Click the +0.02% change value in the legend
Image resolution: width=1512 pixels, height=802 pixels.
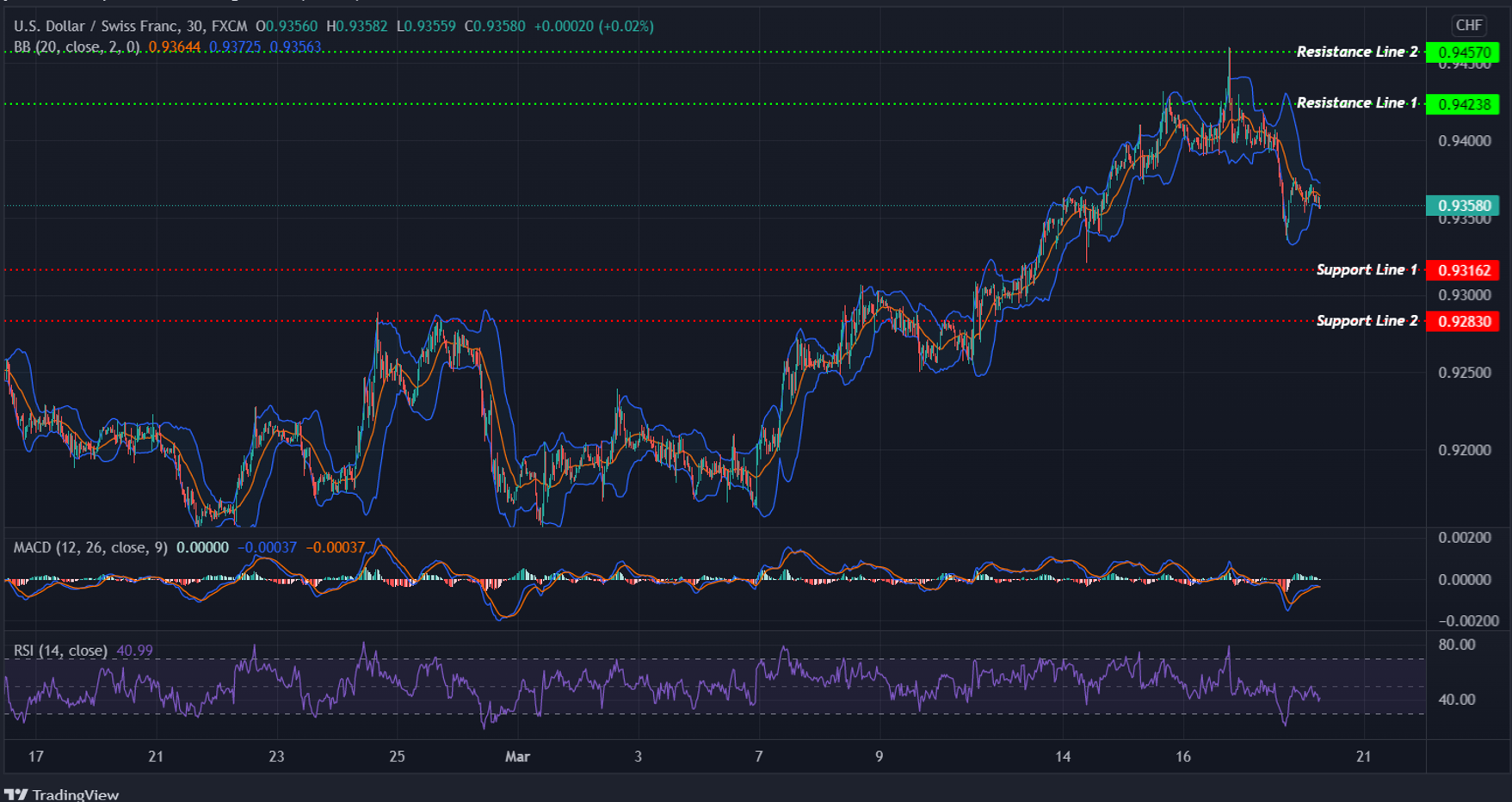pos(626,26)
